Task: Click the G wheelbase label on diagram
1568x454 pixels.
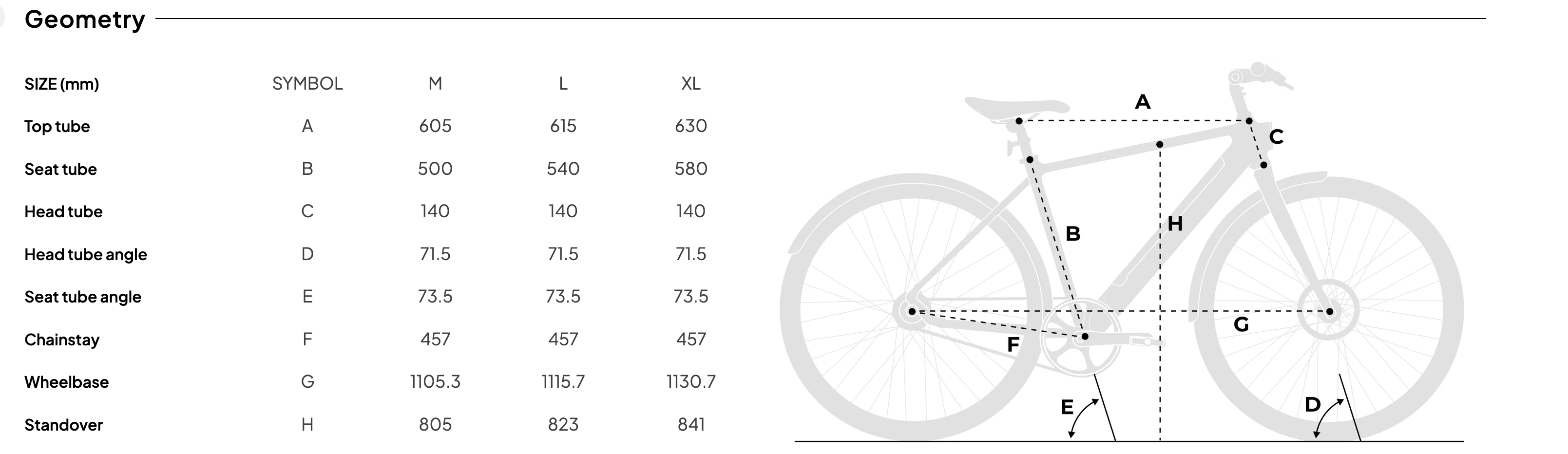Action: coord(1241,324)
